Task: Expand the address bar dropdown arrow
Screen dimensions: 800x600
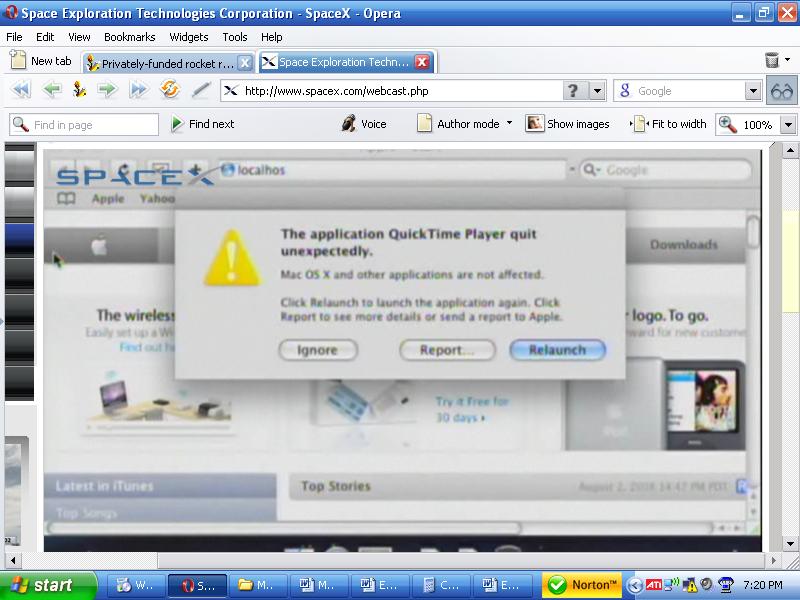Action: coord(597,91)
